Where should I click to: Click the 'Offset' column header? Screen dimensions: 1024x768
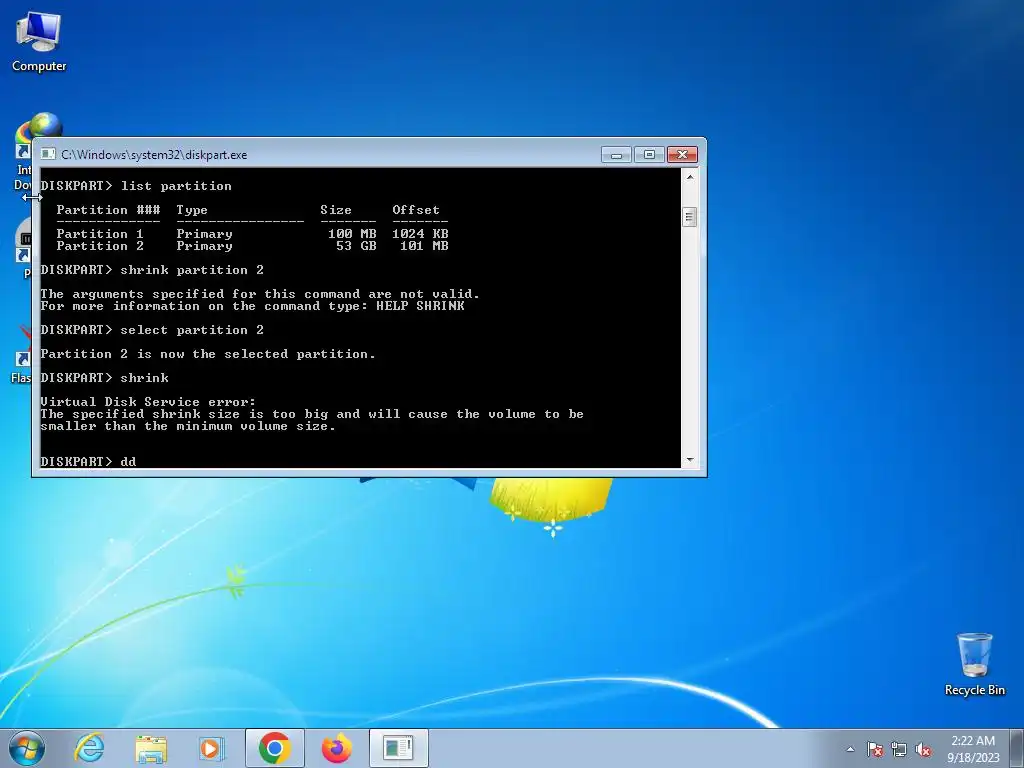tap(416, 210)
